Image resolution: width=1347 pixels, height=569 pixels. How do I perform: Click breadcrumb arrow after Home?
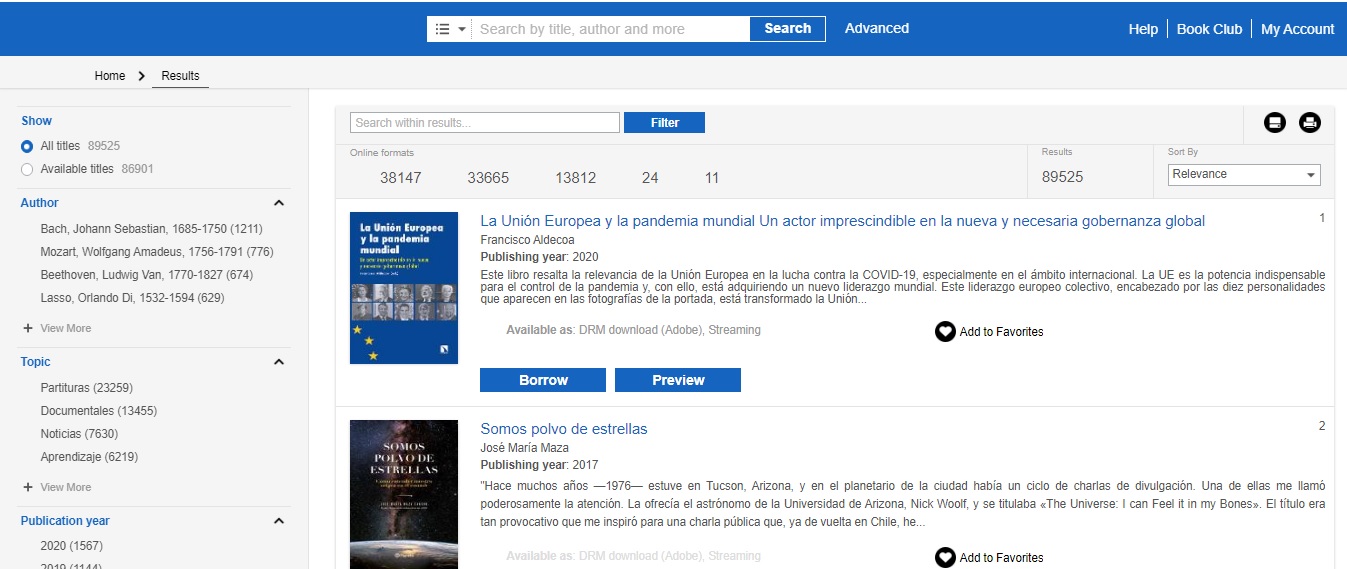point(141,76)
